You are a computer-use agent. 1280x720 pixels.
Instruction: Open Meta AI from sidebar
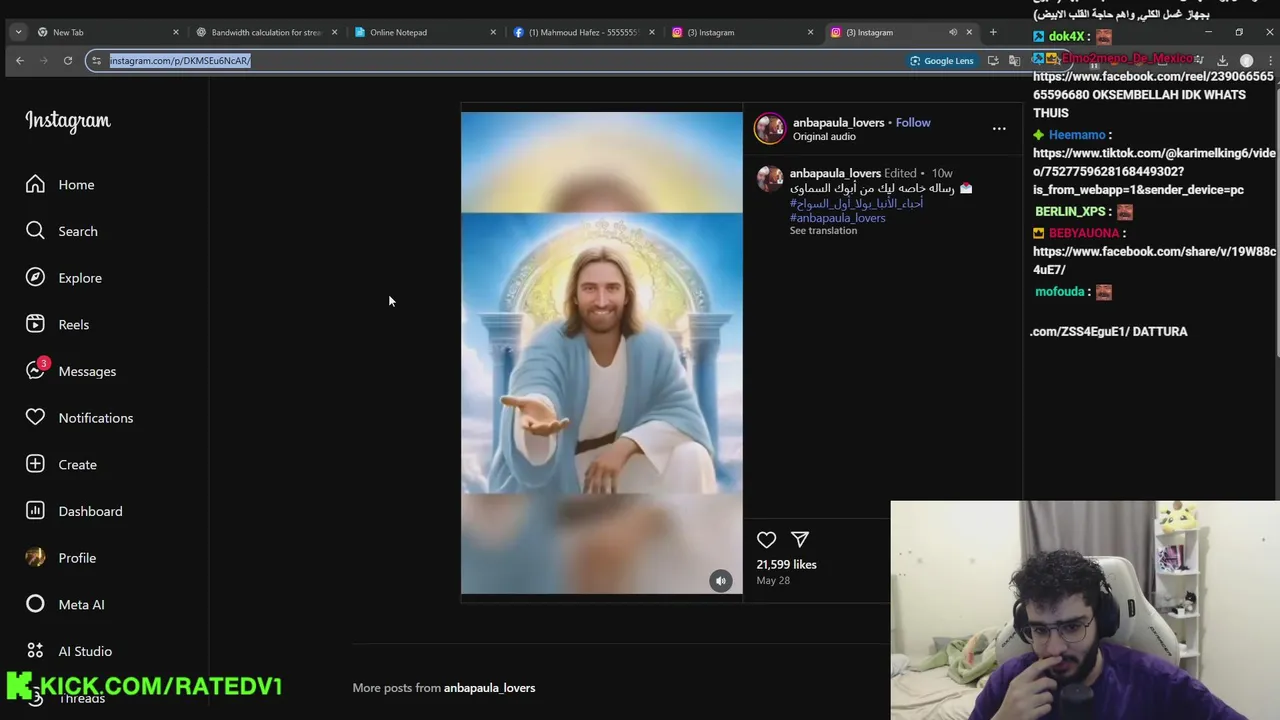[64, 605]
